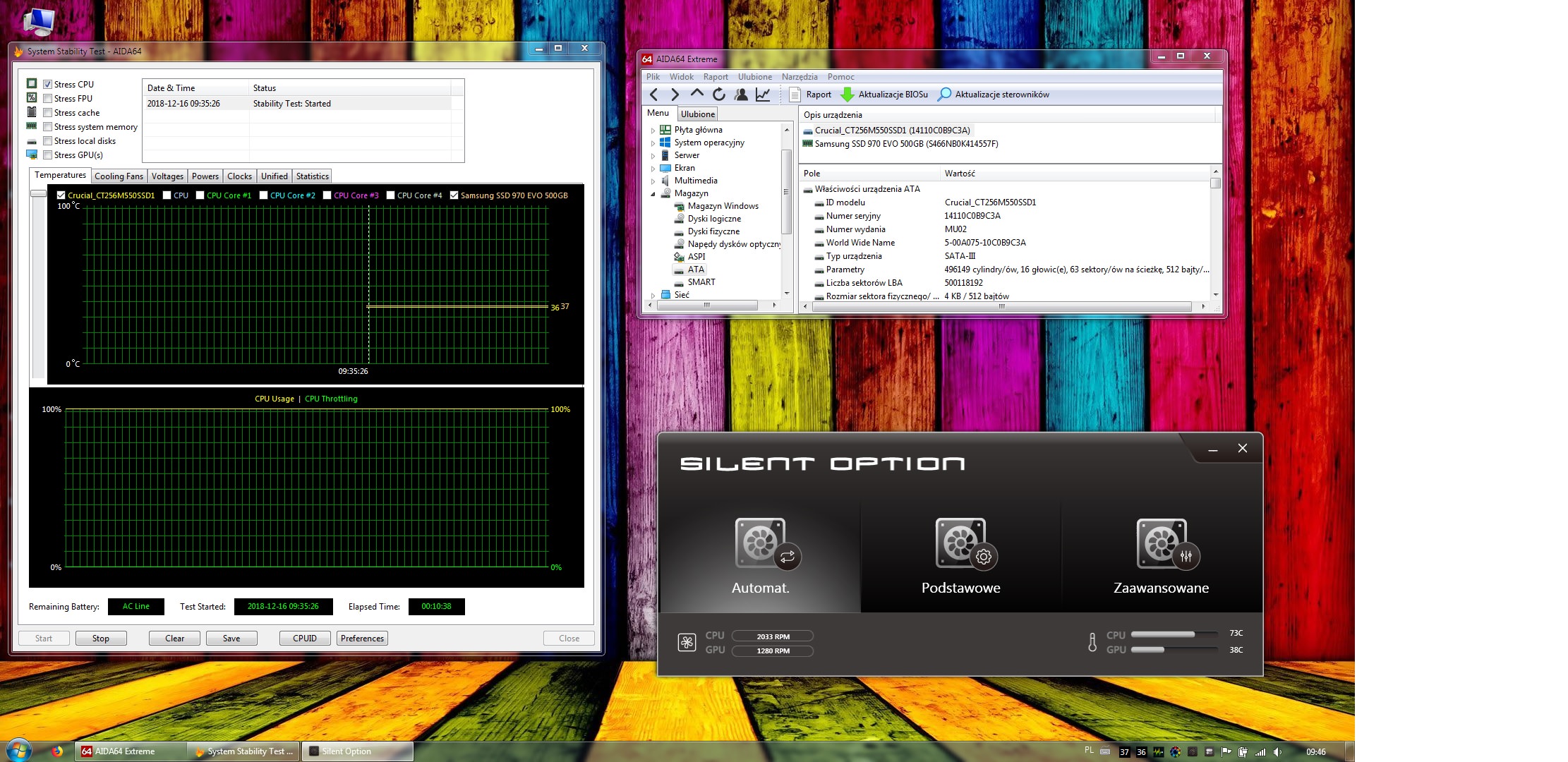
Task: Enable CPU Core #3 graph checkbox
Action: pyautogui.click(x=327, y=195)
